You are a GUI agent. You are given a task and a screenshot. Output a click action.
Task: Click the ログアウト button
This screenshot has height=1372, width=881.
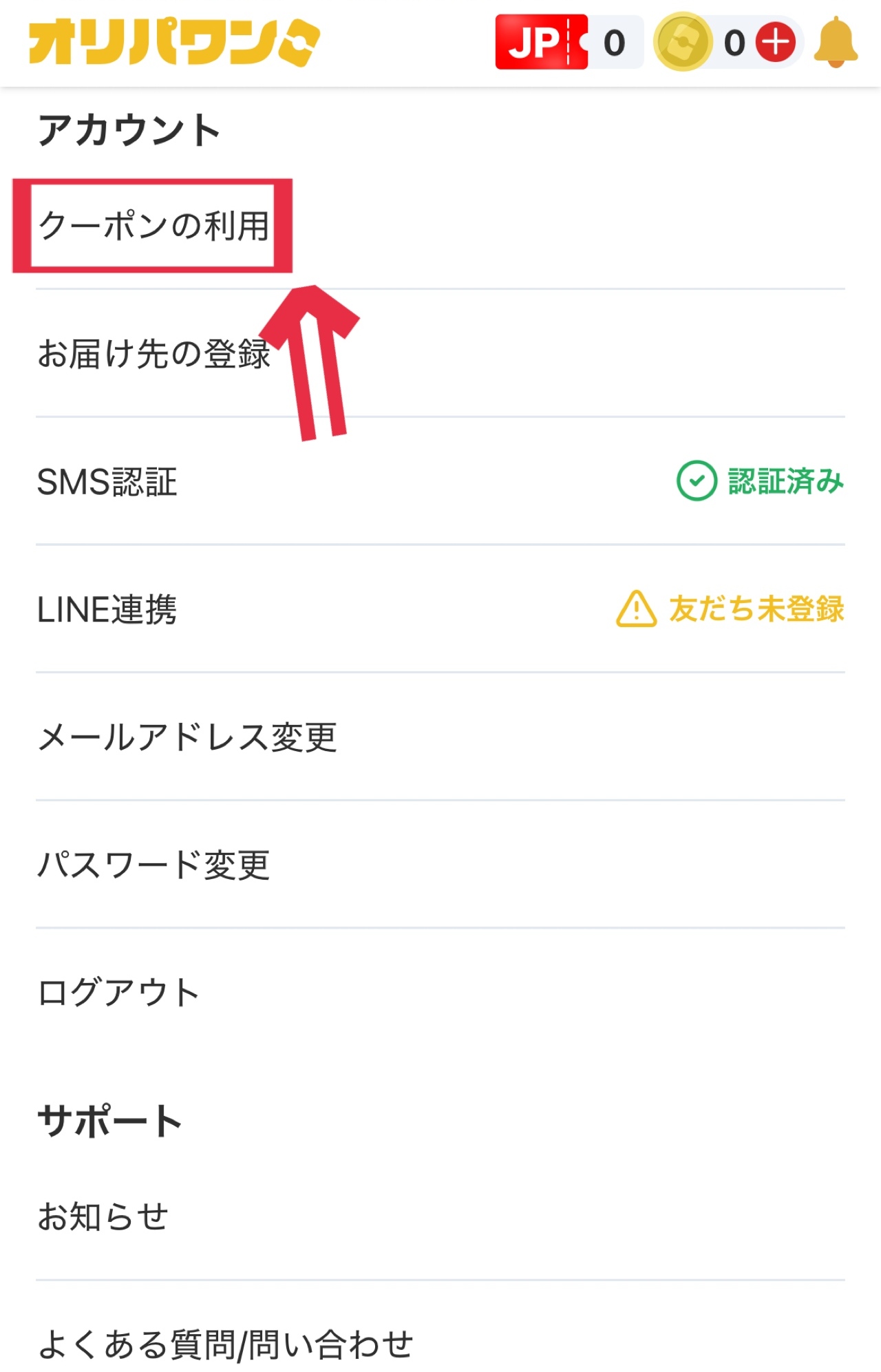(x=118, y=993)
